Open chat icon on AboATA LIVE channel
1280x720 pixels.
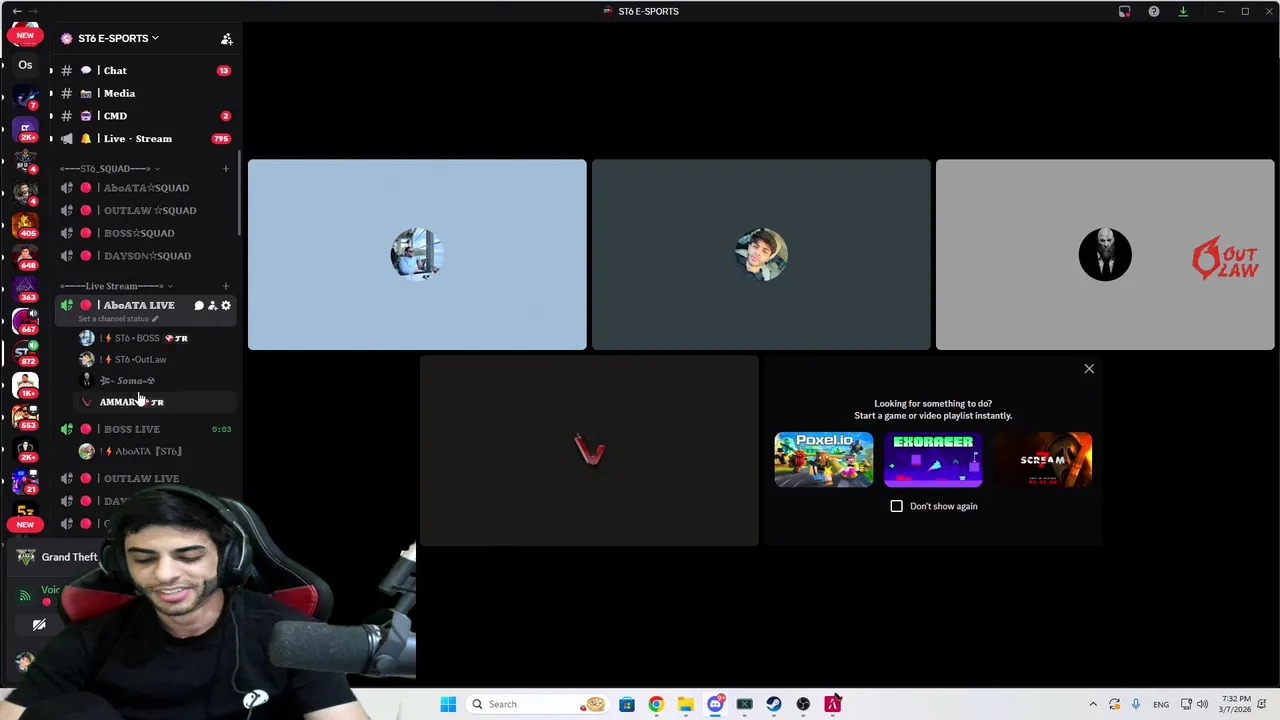199,305
